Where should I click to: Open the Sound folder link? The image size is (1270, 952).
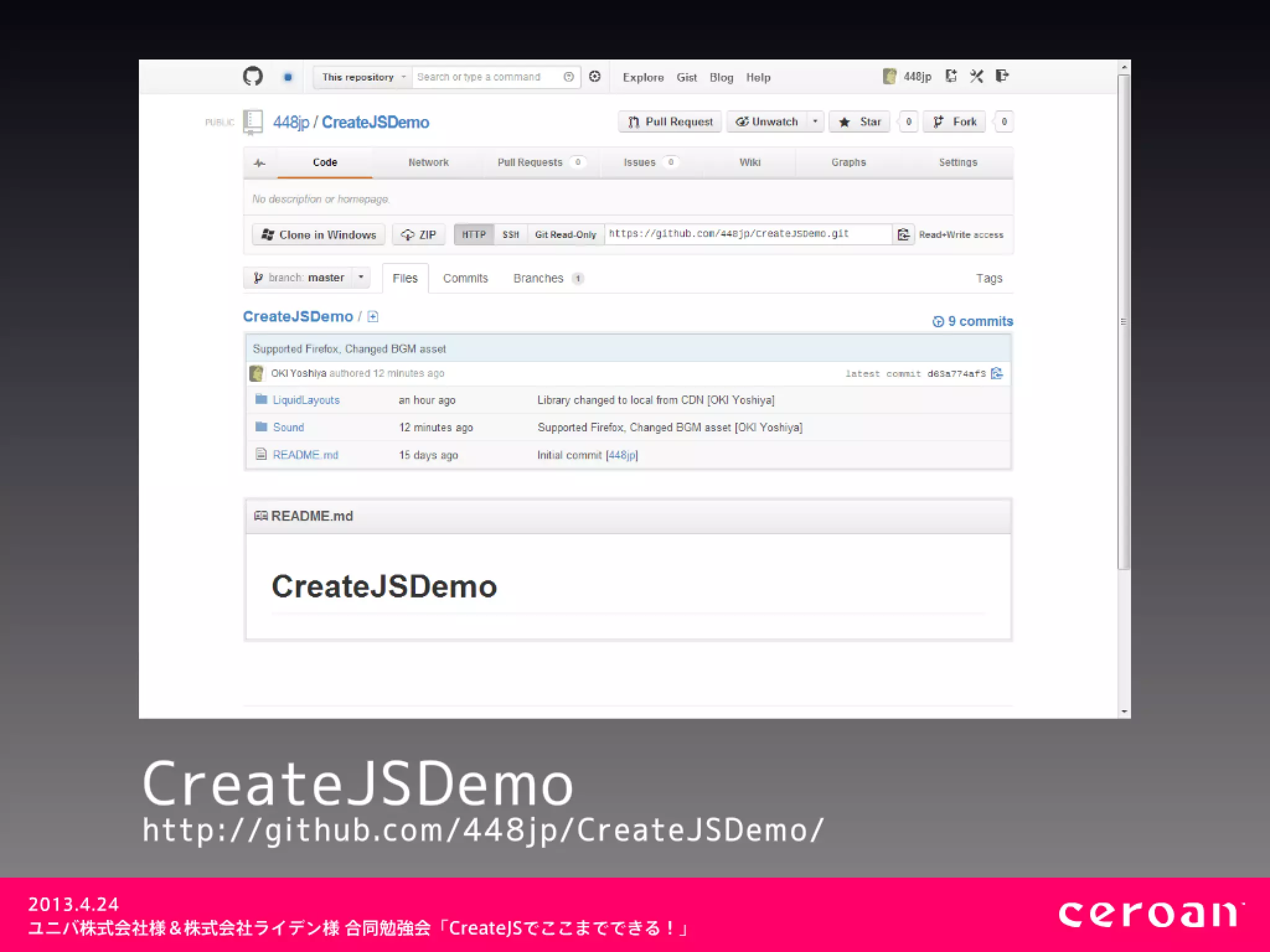(x=288, y=428)
